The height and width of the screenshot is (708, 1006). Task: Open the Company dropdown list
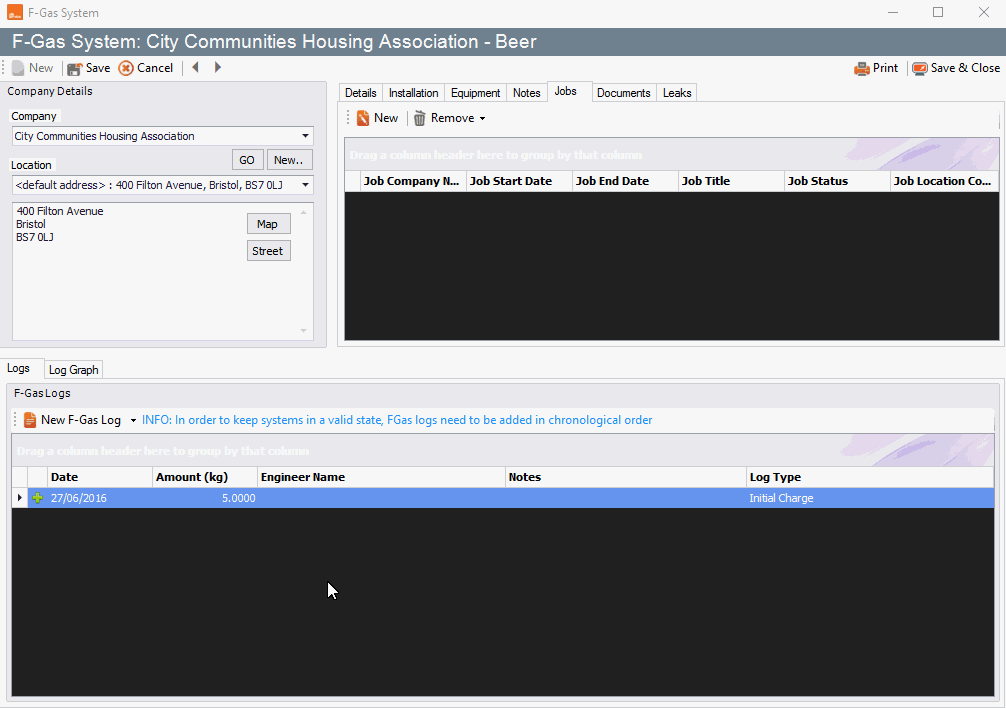point(305,136)
